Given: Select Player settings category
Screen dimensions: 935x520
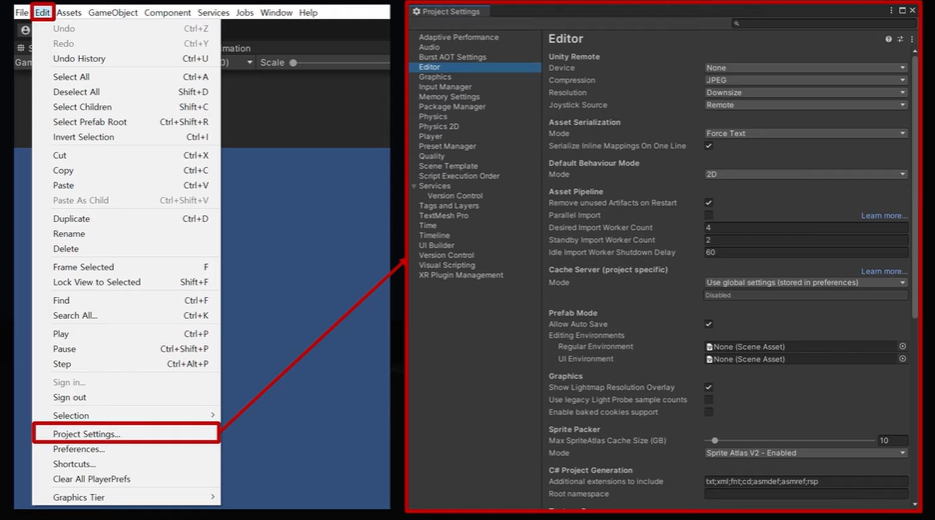Looking at the screenshot, I should pos(430,137).
